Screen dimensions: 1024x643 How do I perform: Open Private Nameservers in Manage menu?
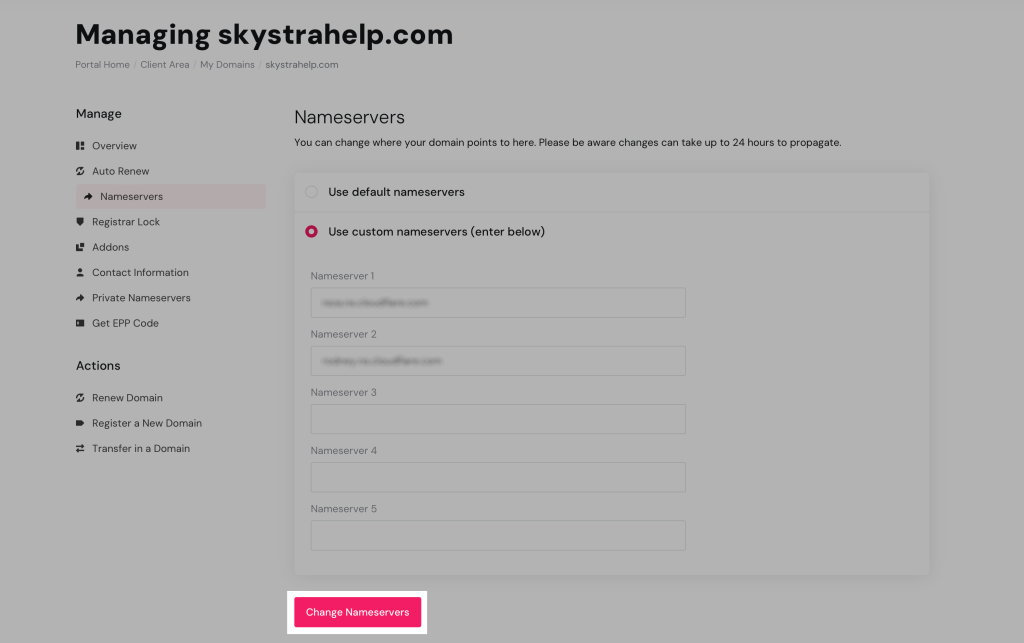141,298
